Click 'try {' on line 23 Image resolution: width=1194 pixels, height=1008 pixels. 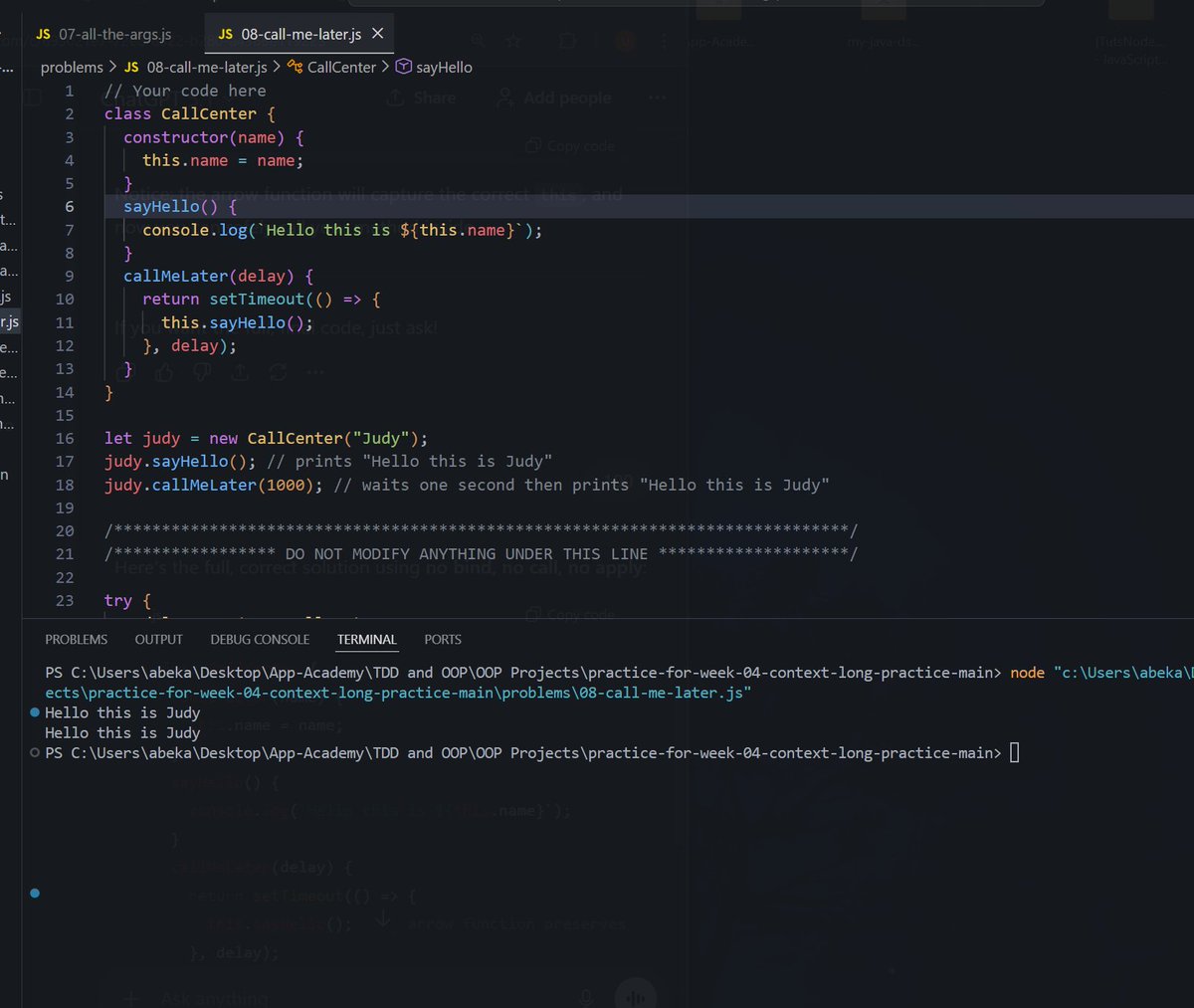point(128,600)
